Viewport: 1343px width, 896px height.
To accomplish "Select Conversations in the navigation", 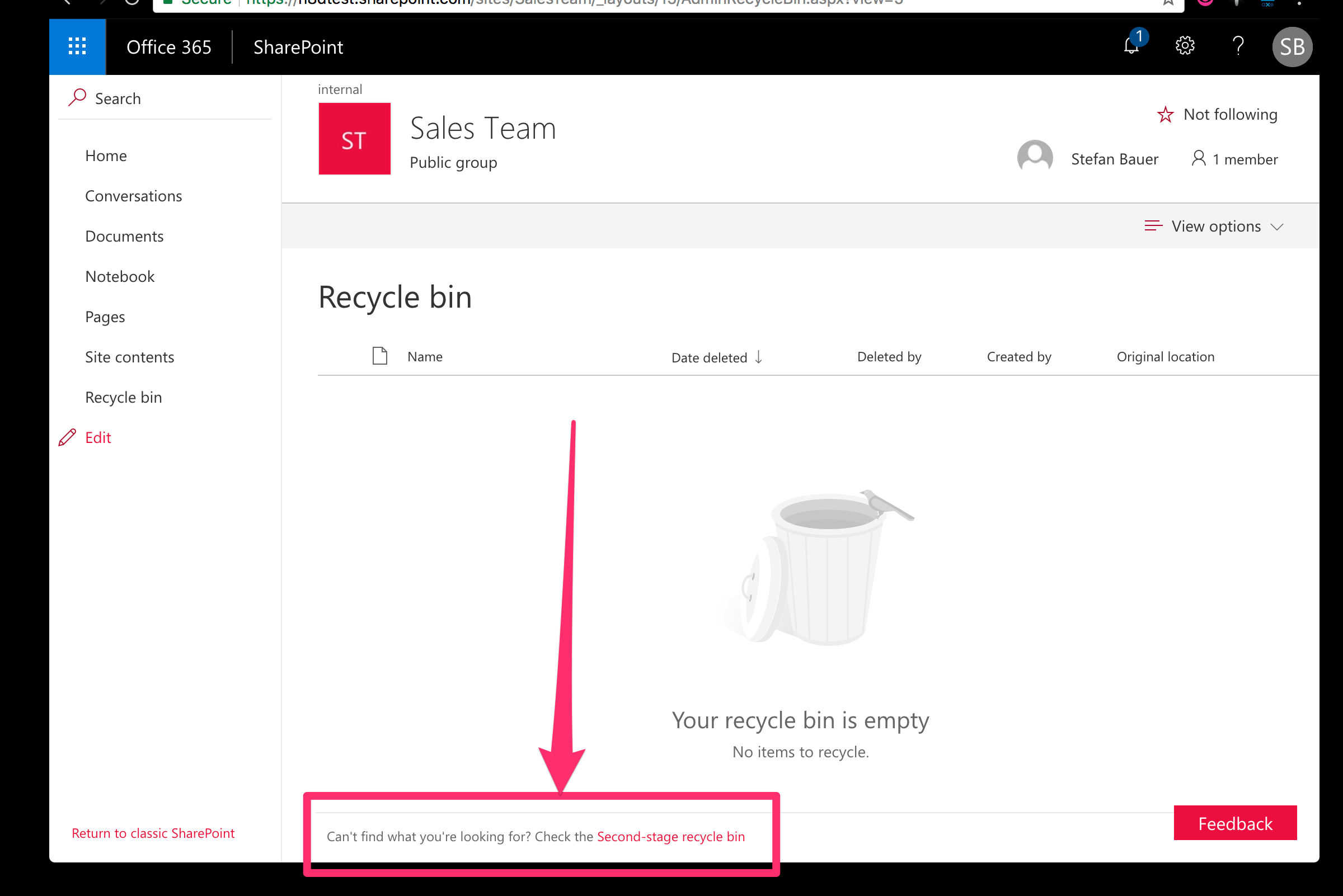I will coord(133,195).
